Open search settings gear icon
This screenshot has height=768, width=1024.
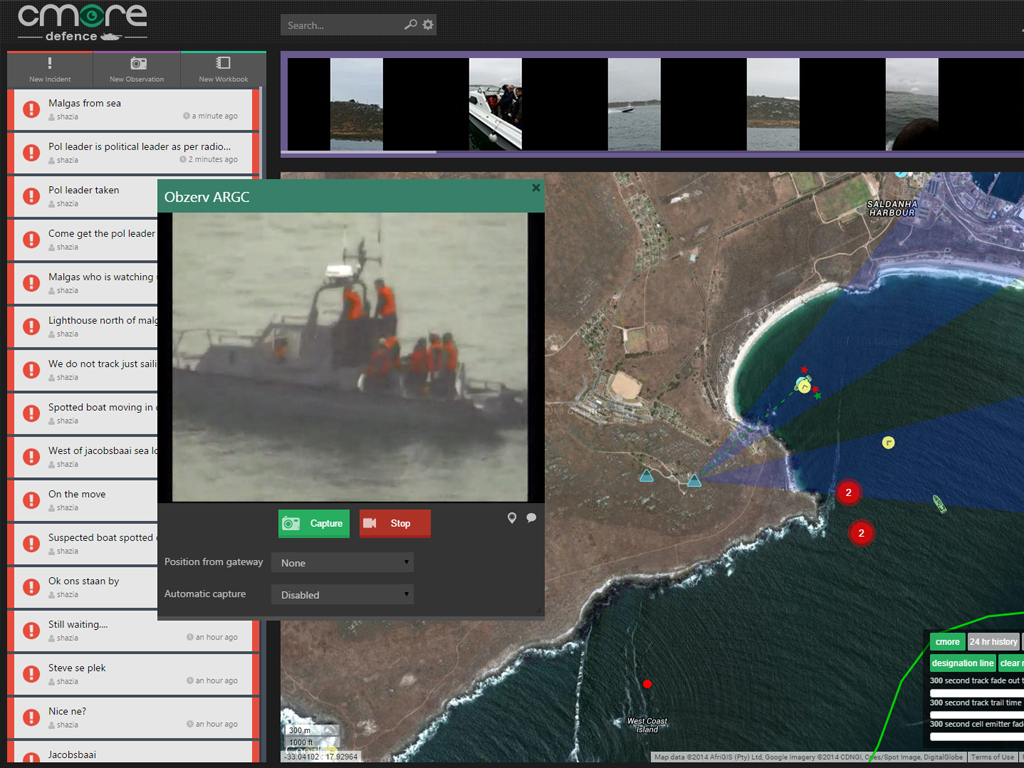click(x=428, y=25)
